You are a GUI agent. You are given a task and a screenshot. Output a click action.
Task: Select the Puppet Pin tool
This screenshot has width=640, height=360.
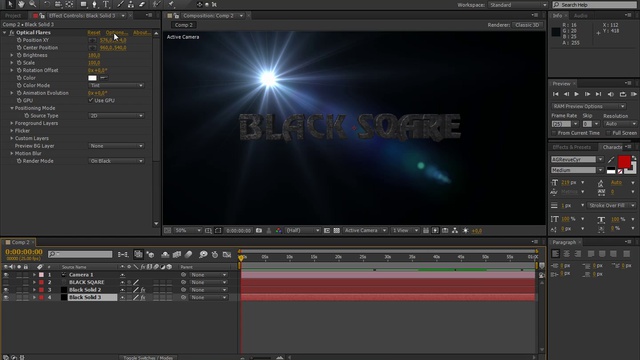pyautogui.click(x=171, y=4)
